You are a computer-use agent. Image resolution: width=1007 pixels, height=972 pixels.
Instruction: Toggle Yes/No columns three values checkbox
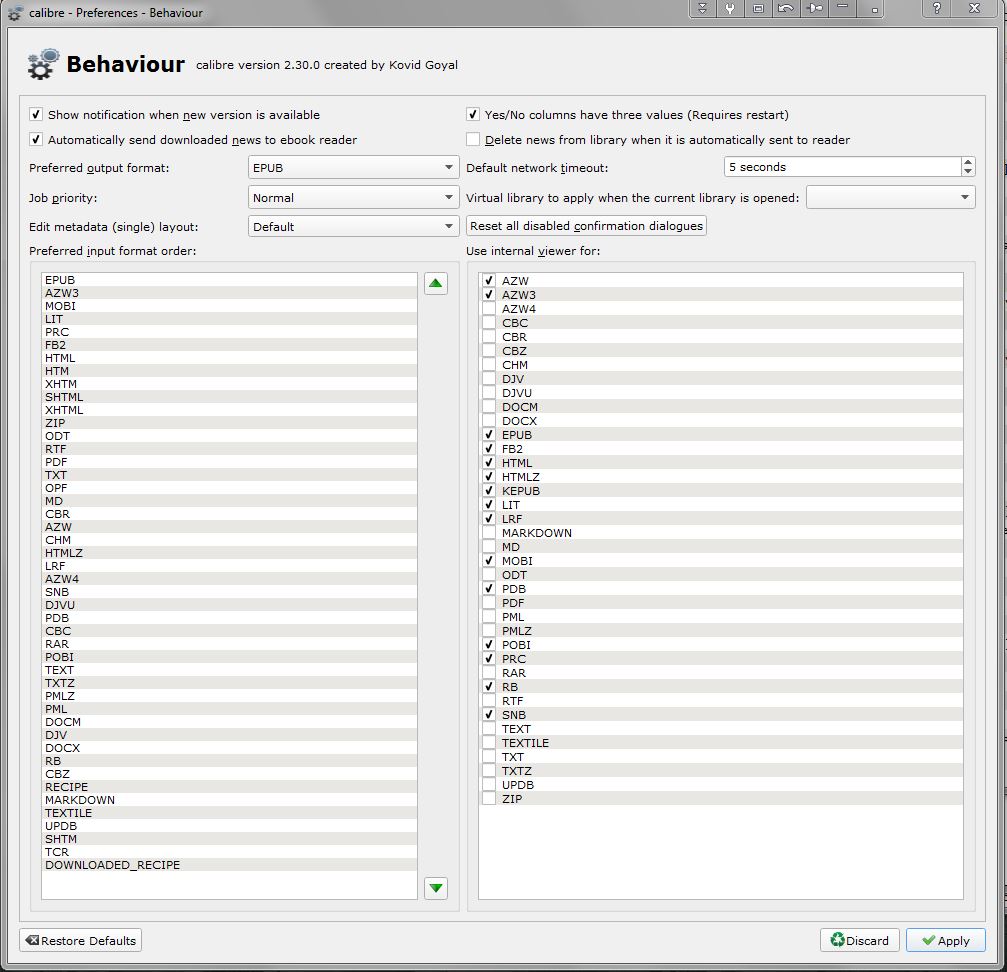click(473, 115)
